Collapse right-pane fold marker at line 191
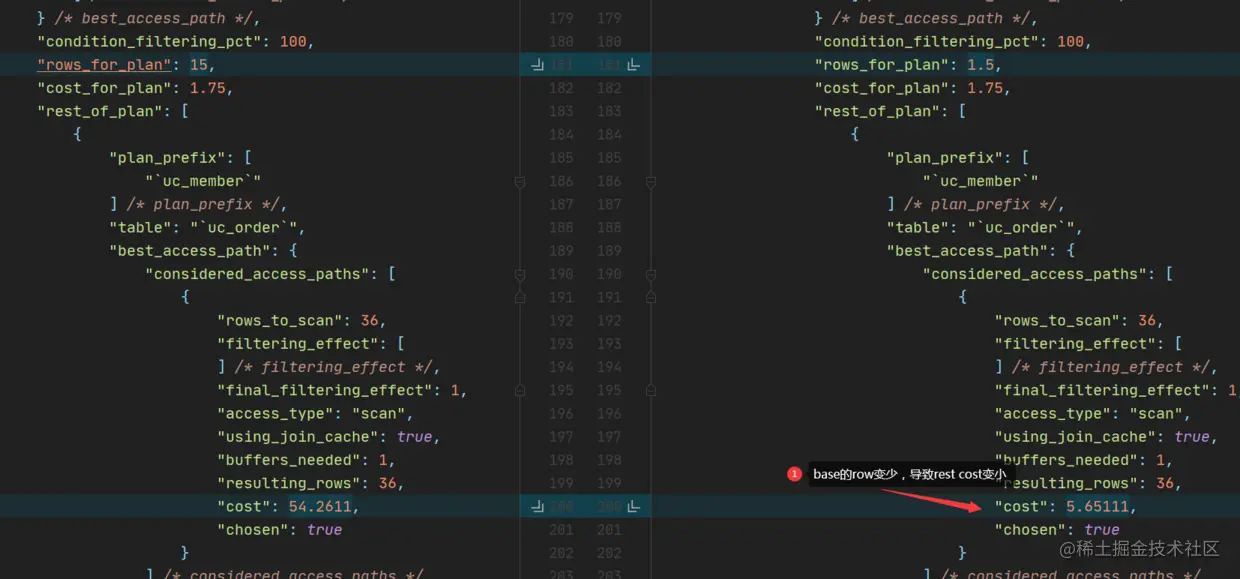The image size is (1240, 579). click(x=651, y=297)
